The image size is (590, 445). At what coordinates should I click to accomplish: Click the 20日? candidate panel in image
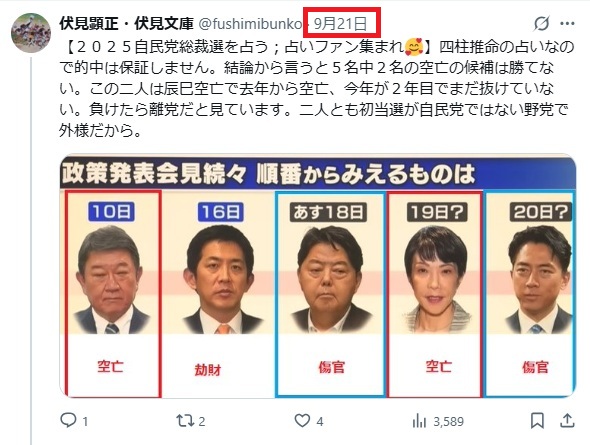point(530,293)
